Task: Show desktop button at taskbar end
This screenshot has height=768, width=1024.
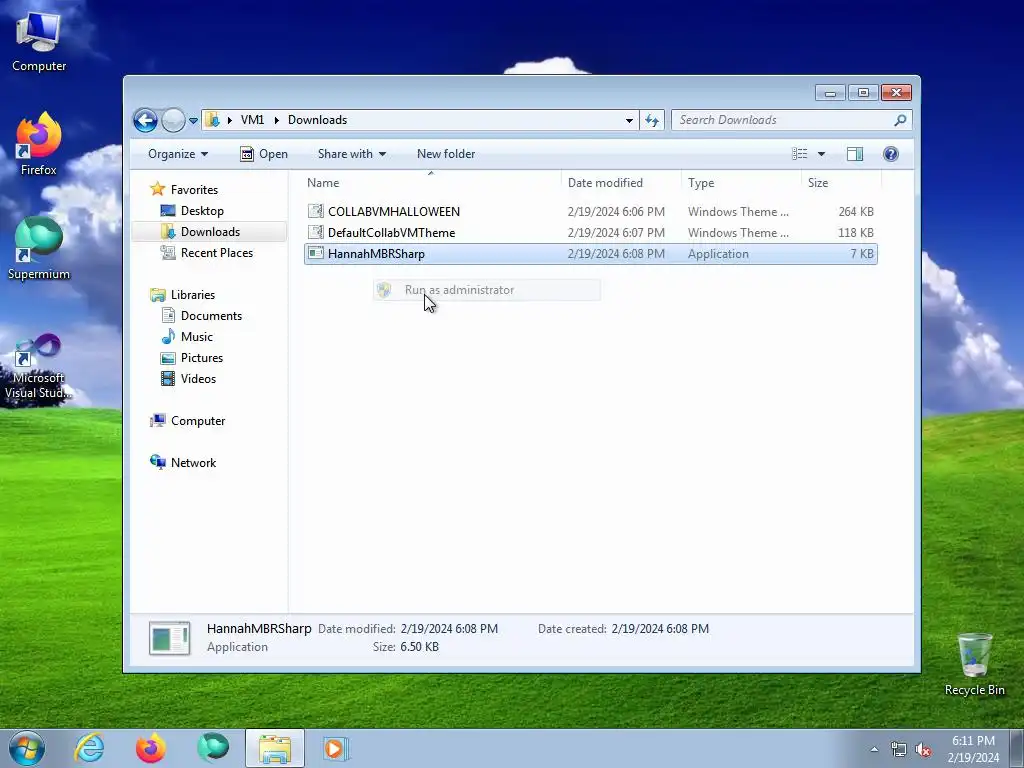Action: [1017, 749]
